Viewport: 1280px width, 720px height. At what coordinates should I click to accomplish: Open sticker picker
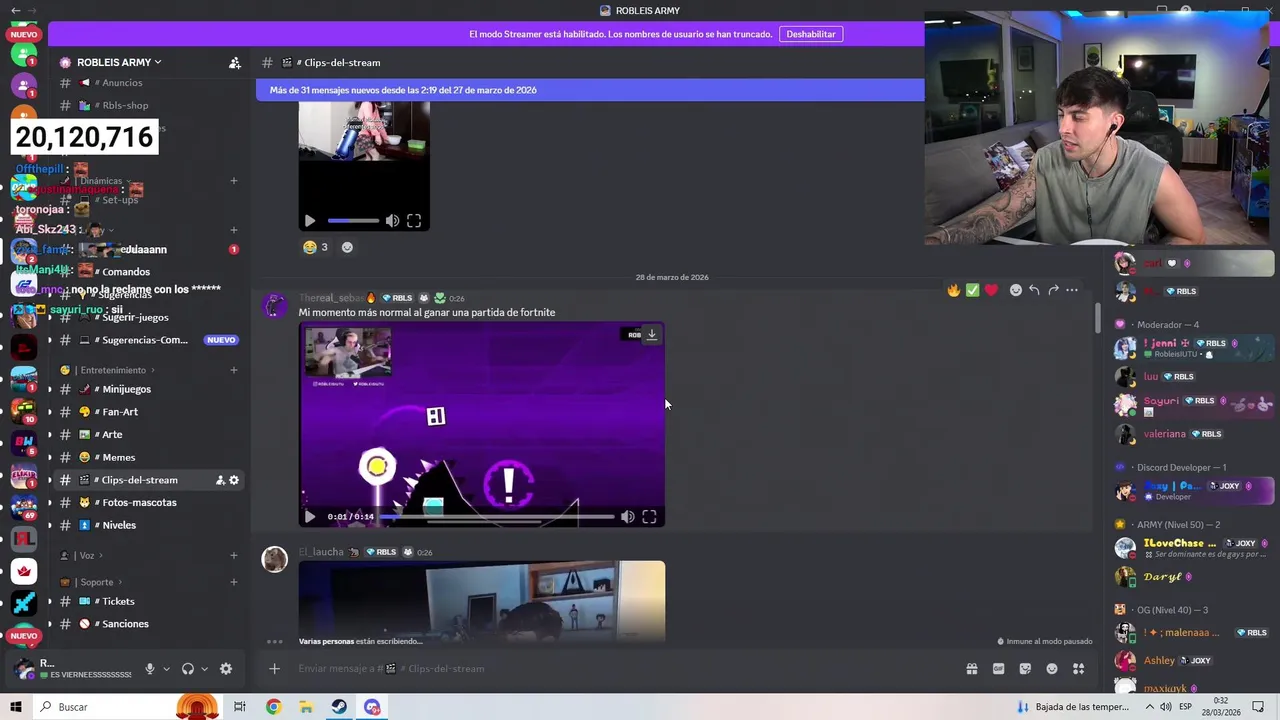click(1025, 669)
